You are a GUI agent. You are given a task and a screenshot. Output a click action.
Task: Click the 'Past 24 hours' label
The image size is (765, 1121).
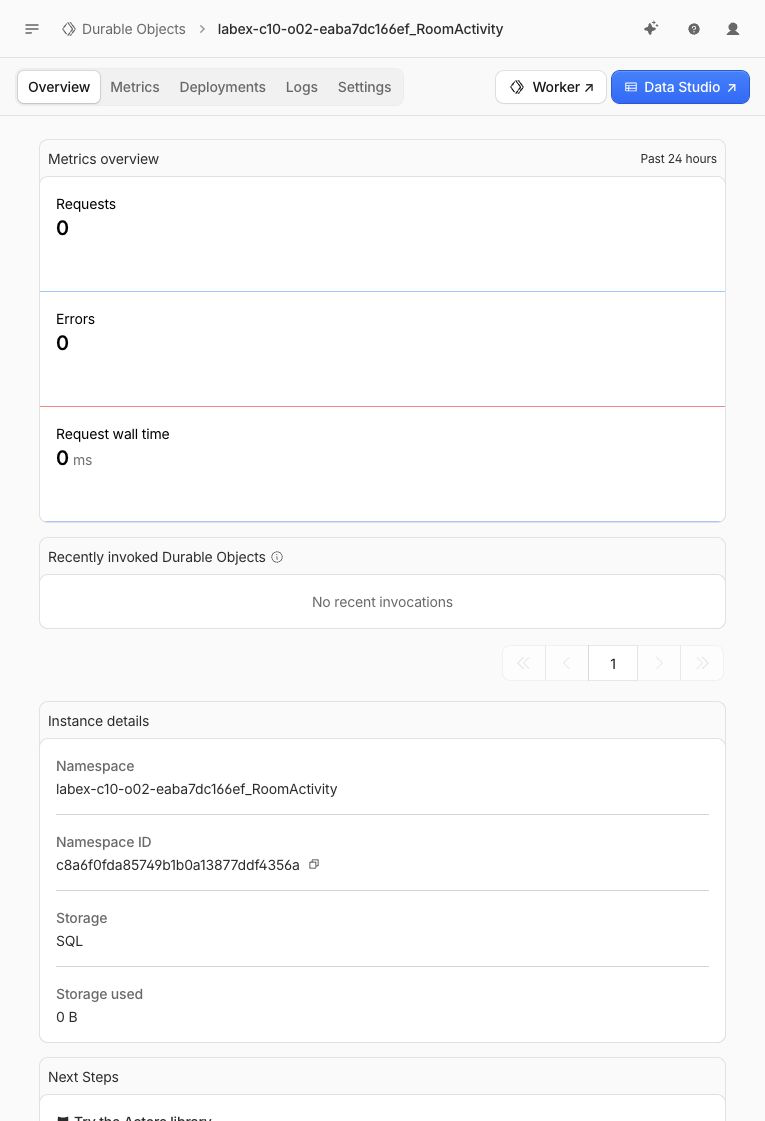click(x=678, y=159)
